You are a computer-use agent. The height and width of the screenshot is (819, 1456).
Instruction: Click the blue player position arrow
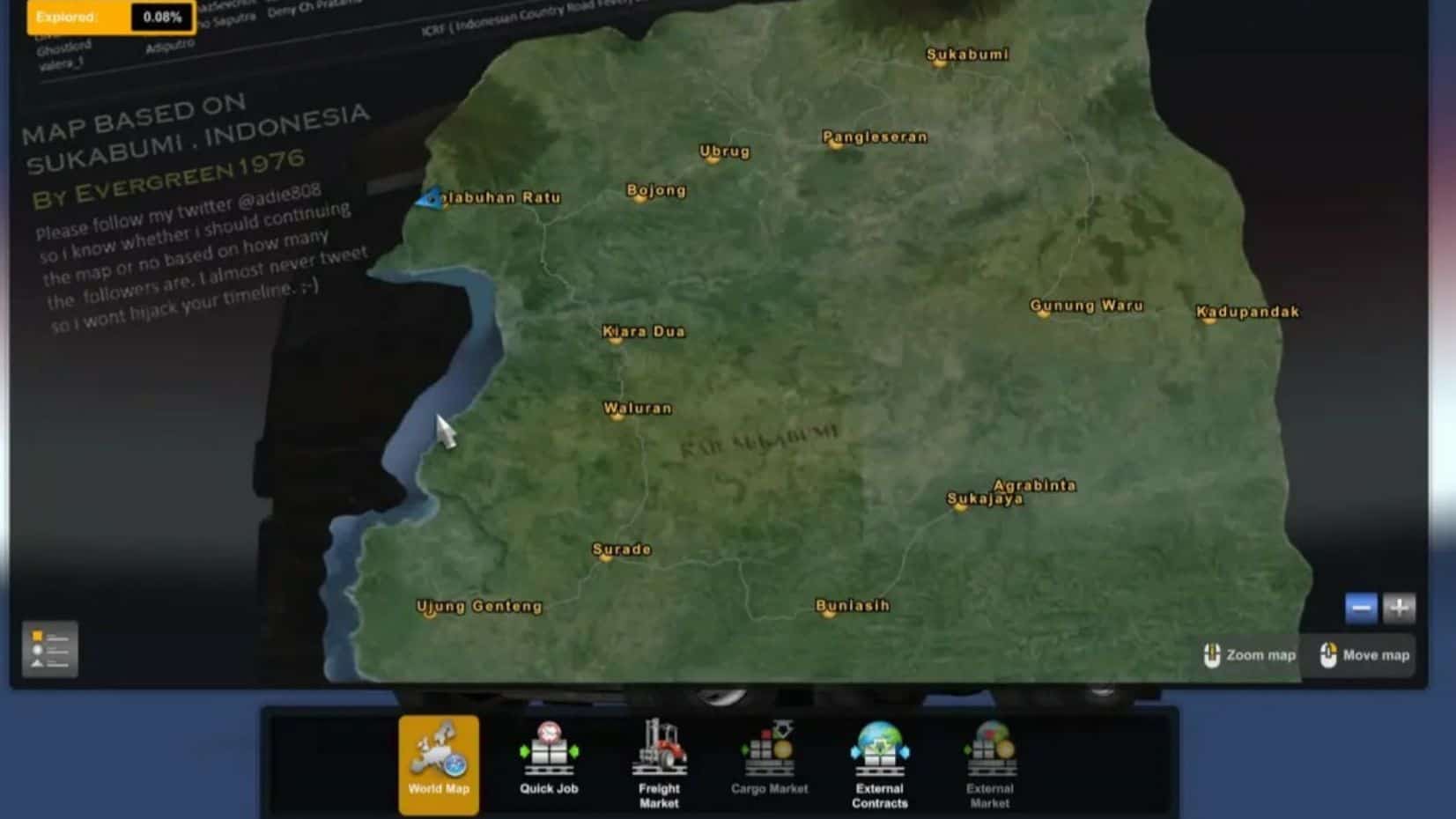coord(430,199)
